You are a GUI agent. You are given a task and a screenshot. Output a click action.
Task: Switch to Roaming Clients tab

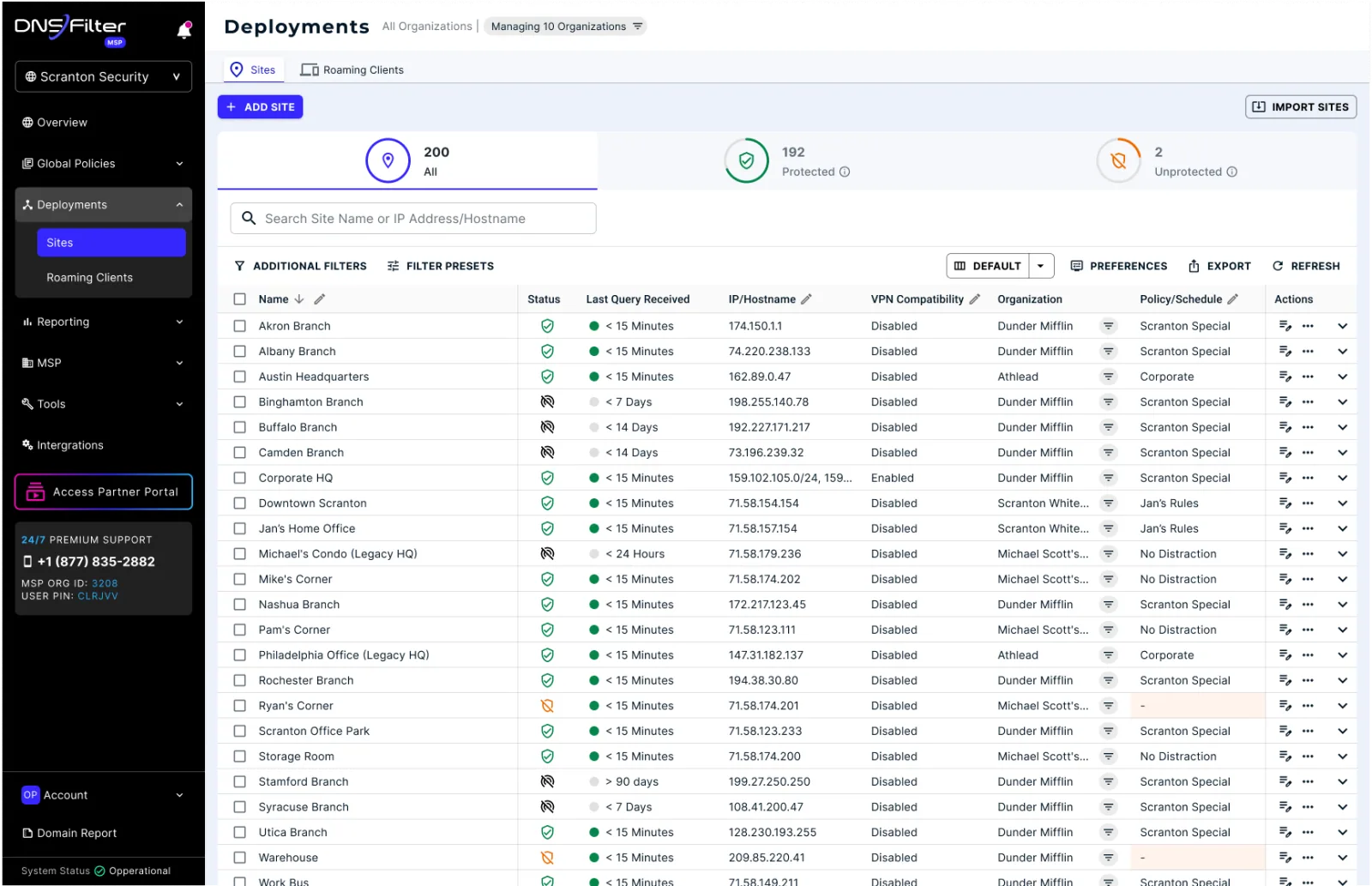point(352,69)
